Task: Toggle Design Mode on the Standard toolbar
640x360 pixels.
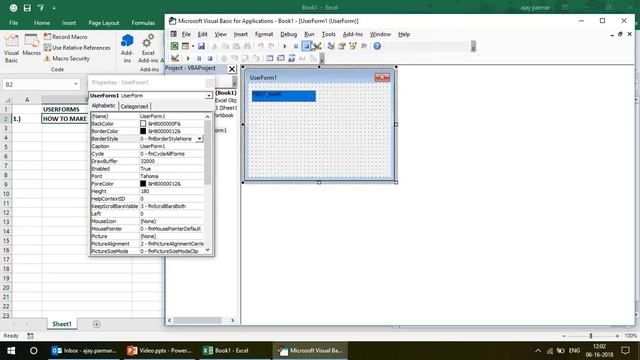Action: coord(317,46)
